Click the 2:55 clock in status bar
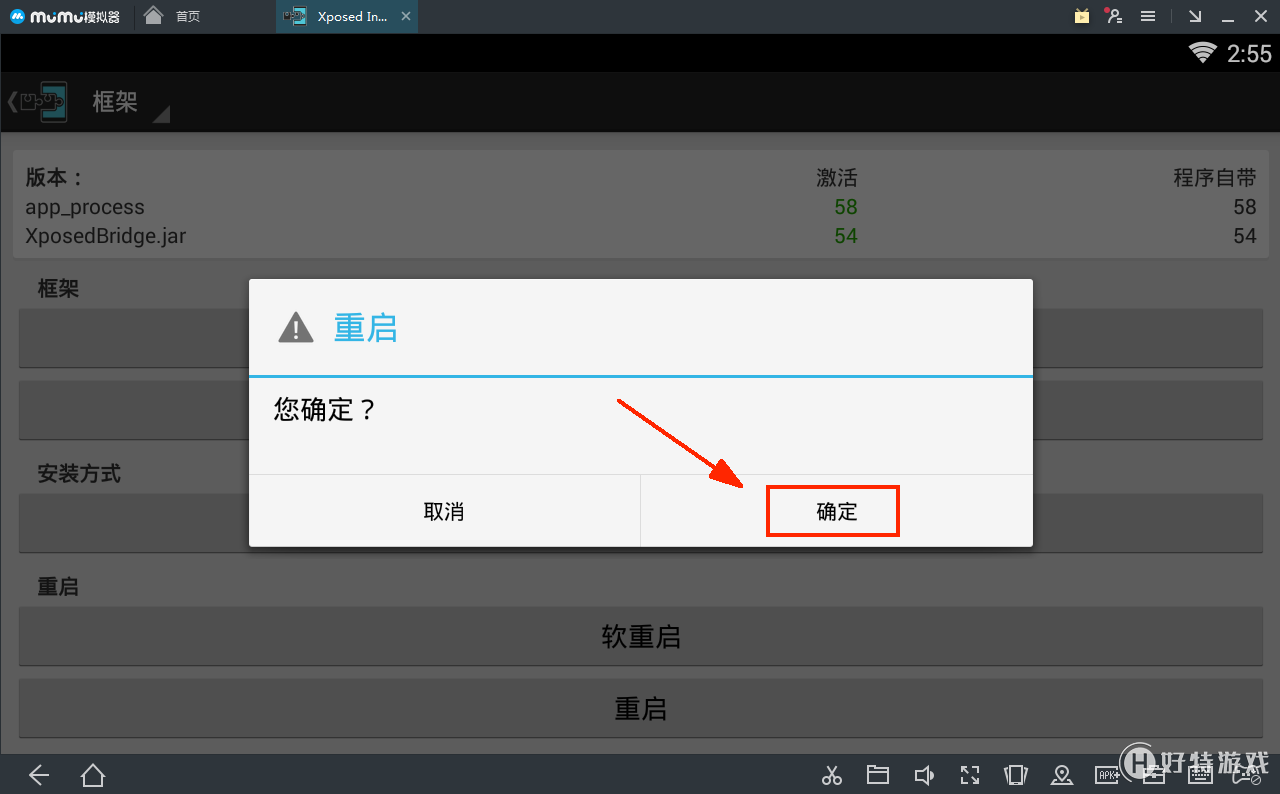 [1249, 54]
